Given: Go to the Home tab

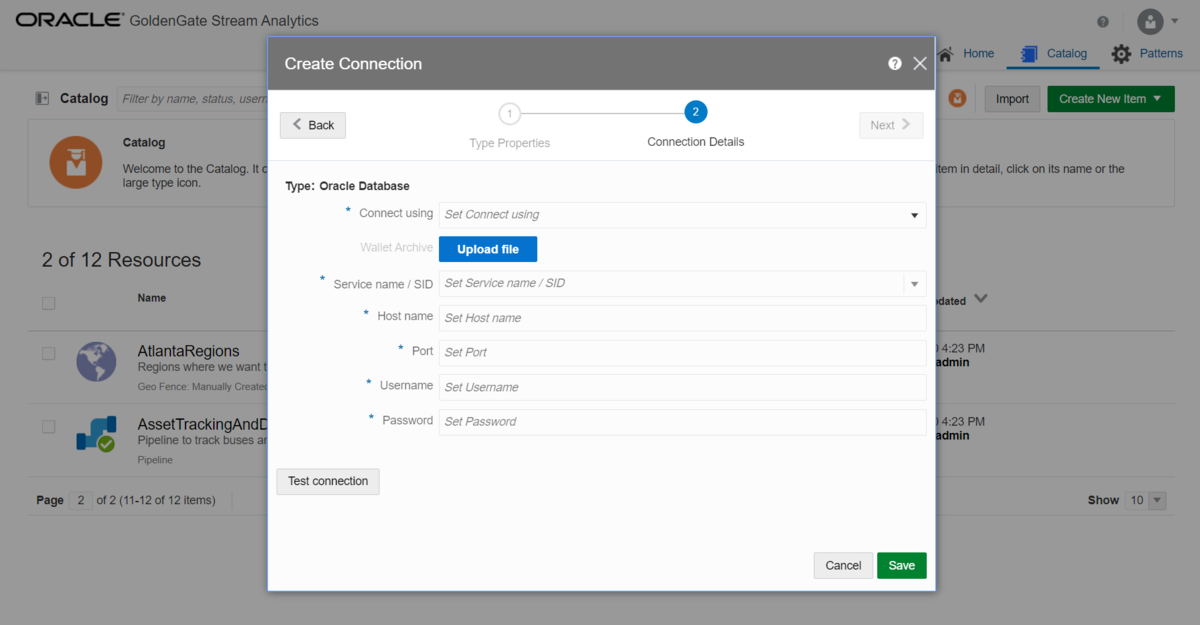Looking at the screenshot, I should [966, 53].
